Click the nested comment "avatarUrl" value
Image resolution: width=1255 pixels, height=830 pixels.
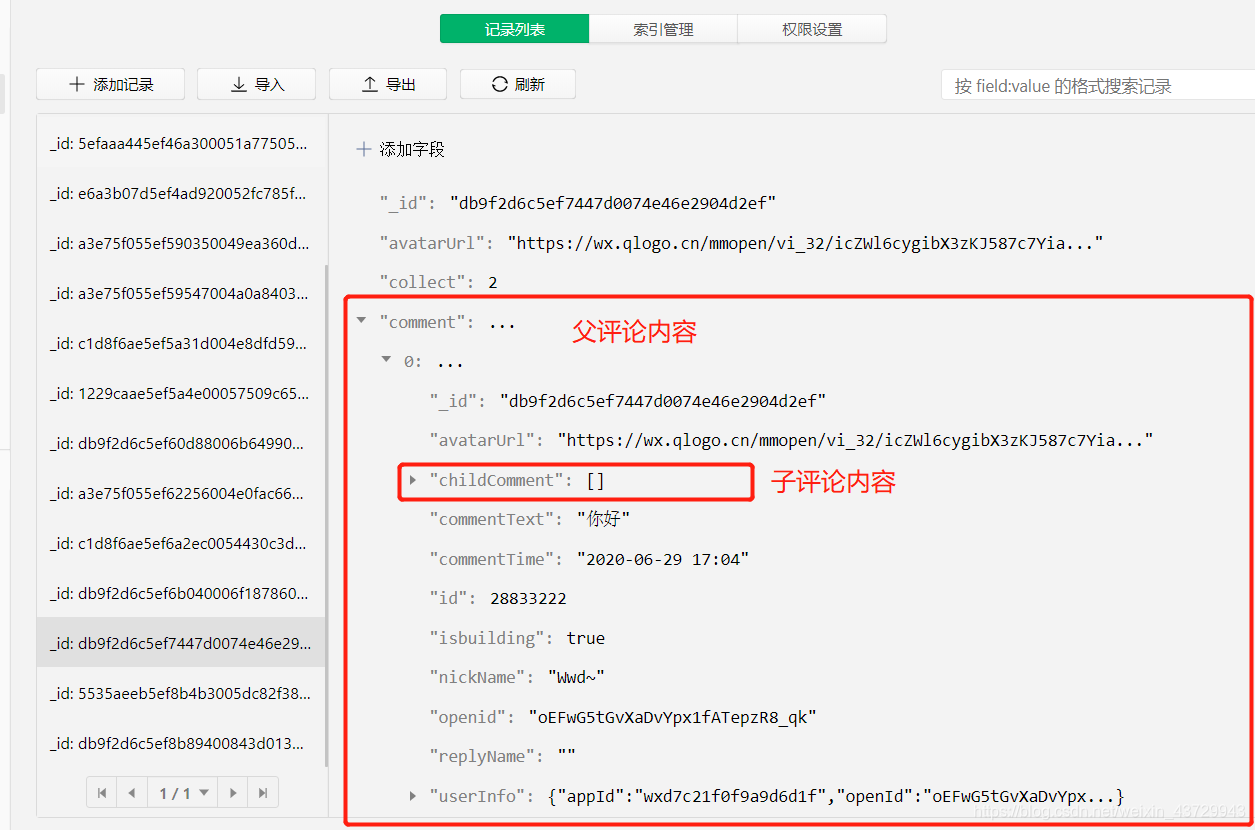(855, 440)
